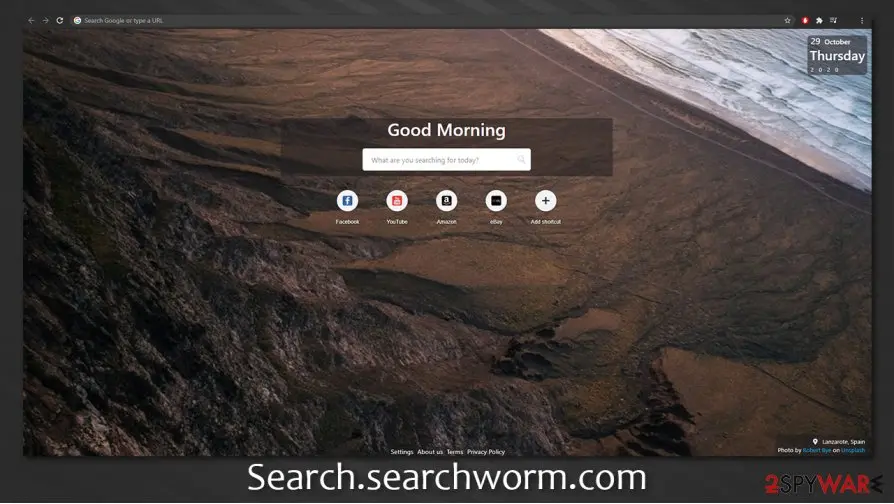The width and height of the screenshot is (894, 504).
Task: Open the Terms footer link
Action: tap(455, 452)
